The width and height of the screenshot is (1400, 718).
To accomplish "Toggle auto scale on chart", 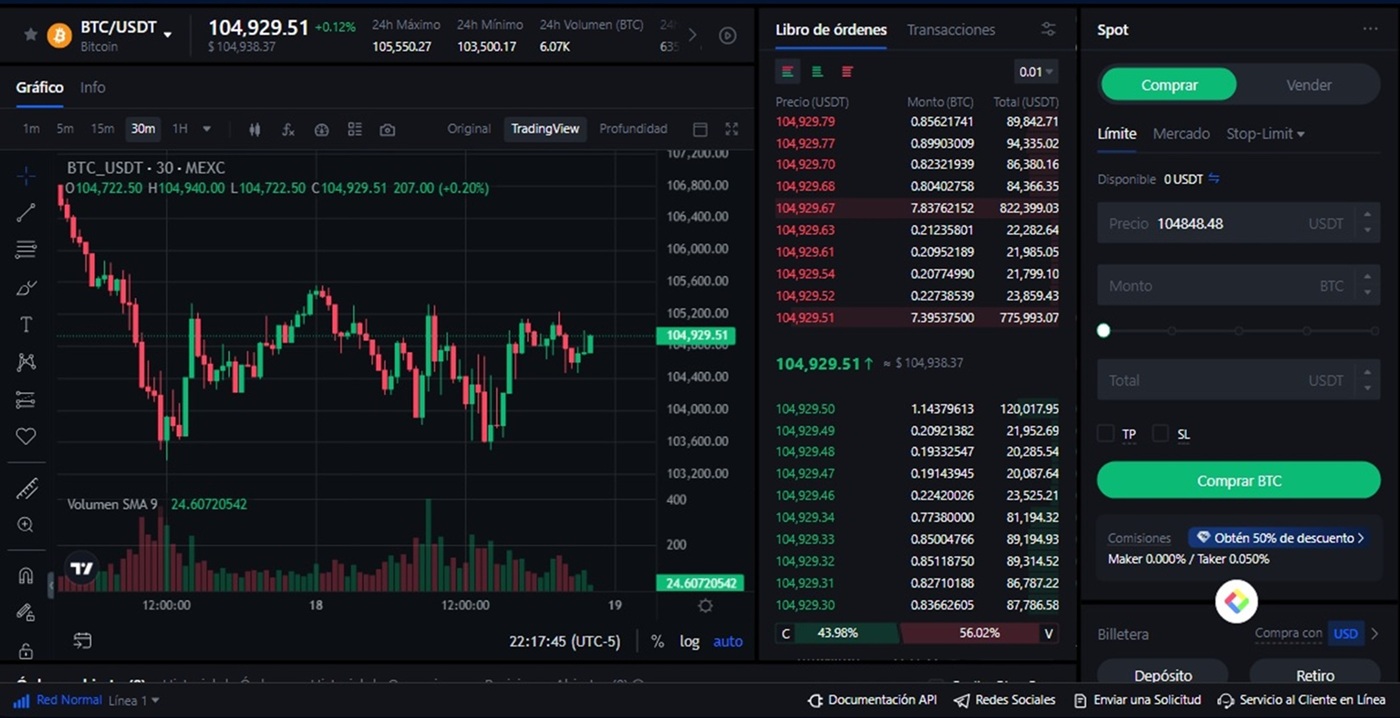I will click(728, 641).
